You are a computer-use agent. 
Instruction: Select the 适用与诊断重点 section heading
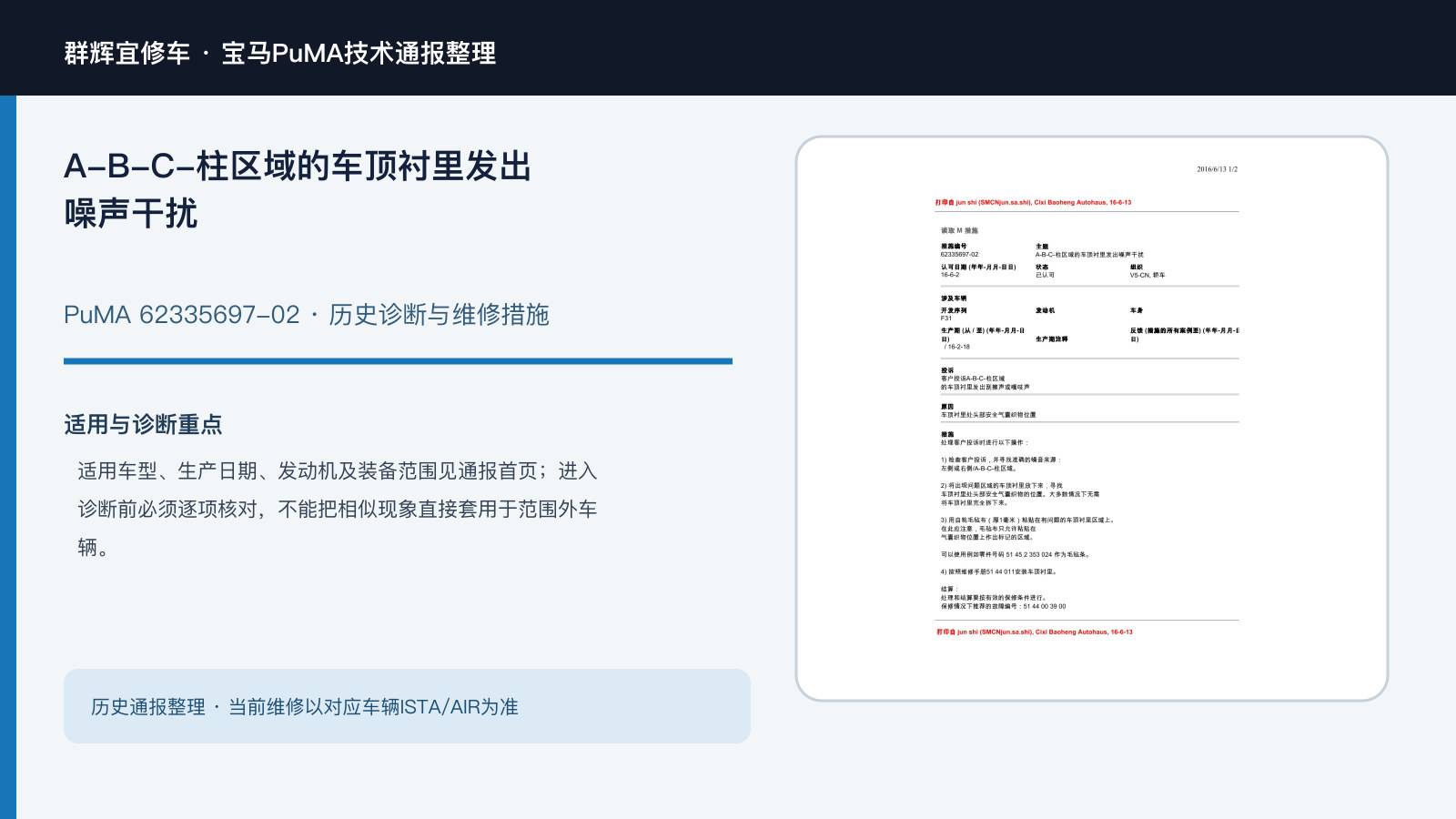(143, 425)
